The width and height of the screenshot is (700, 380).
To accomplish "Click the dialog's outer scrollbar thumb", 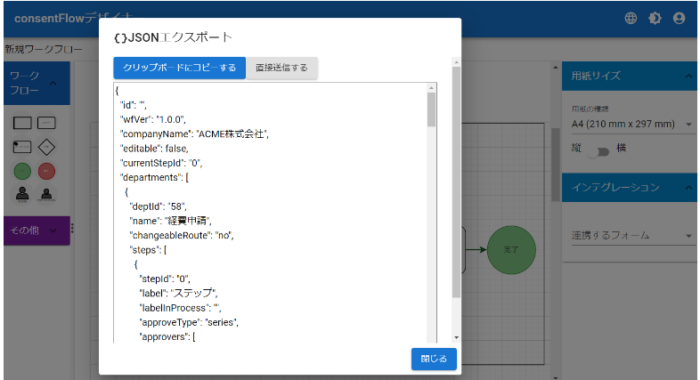I will click(456, 182).
